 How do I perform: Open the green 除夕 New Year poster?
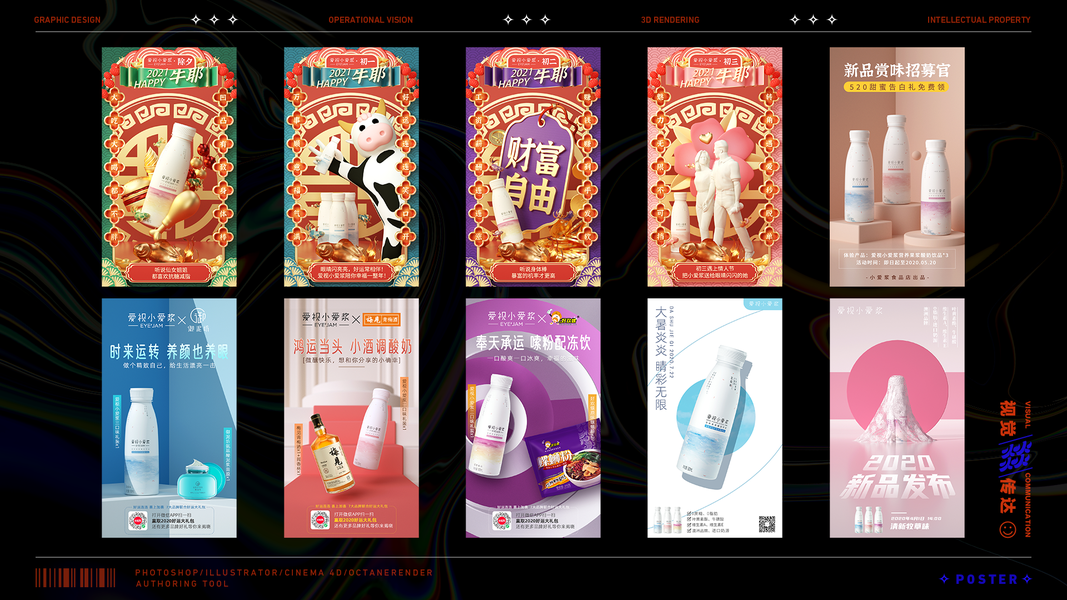point(169,167)
